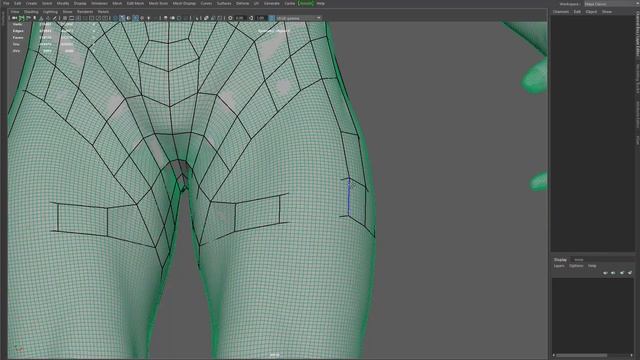This screenshot has width=640, height=360.
Task: Open Channels menu in Channel Box
Action: coord(561,12)
